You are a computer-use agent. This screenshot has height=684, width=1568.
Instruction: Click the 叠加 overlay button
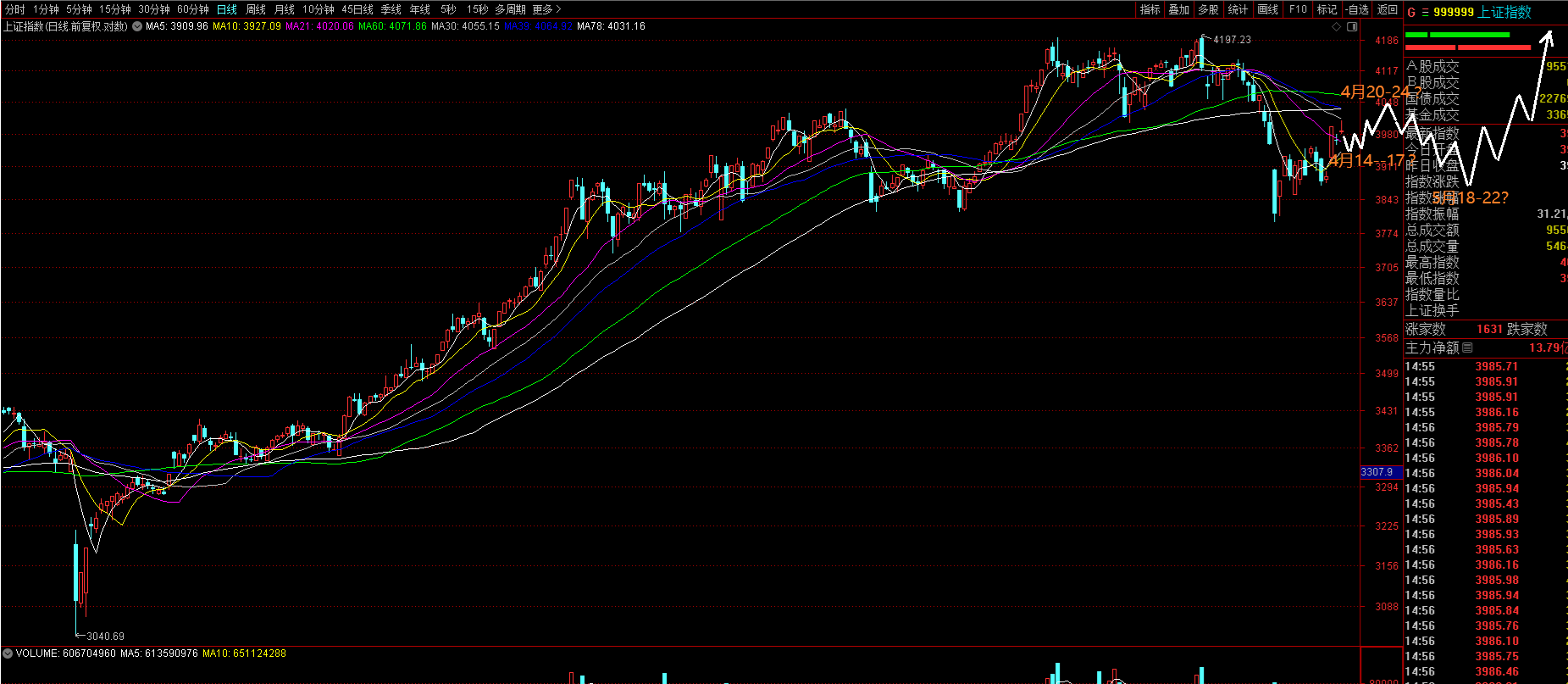(x=1179, y=9)
